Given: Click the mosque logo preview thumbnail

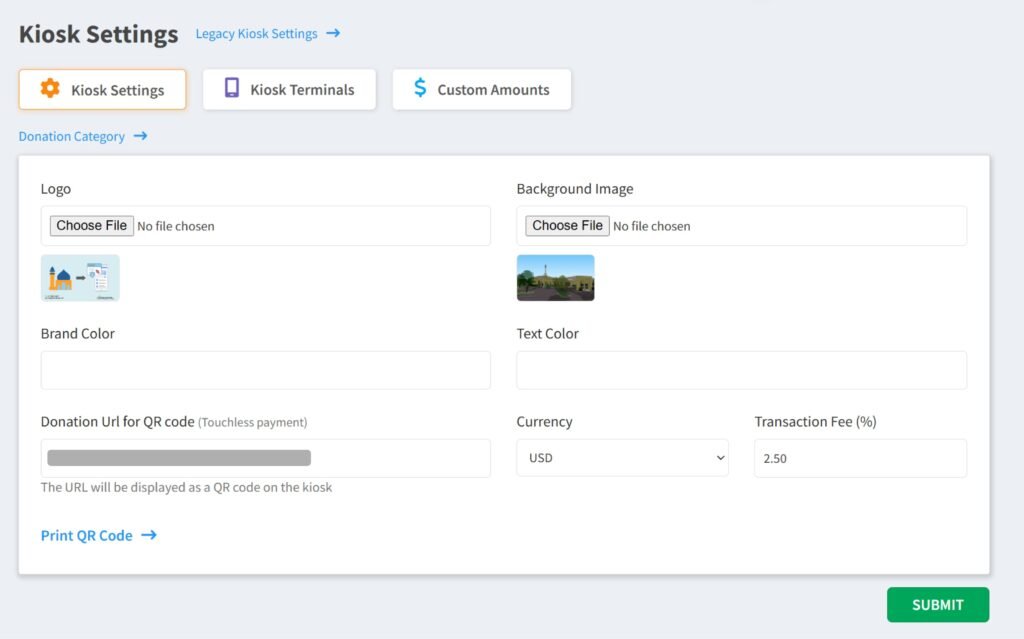Looking at the screenshot, I should tap(80, 278).
